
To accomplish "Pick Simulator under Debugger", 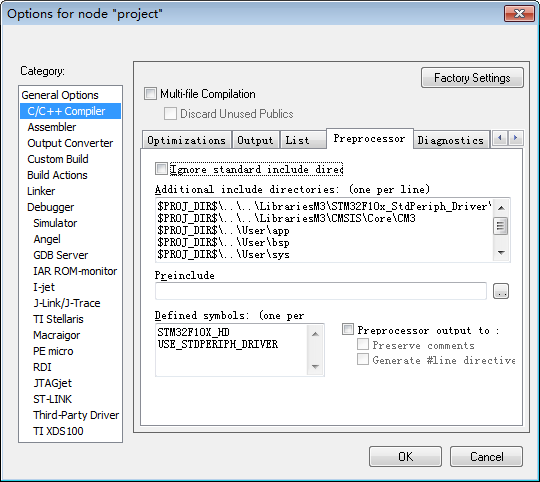I will (x=55, y=223).
